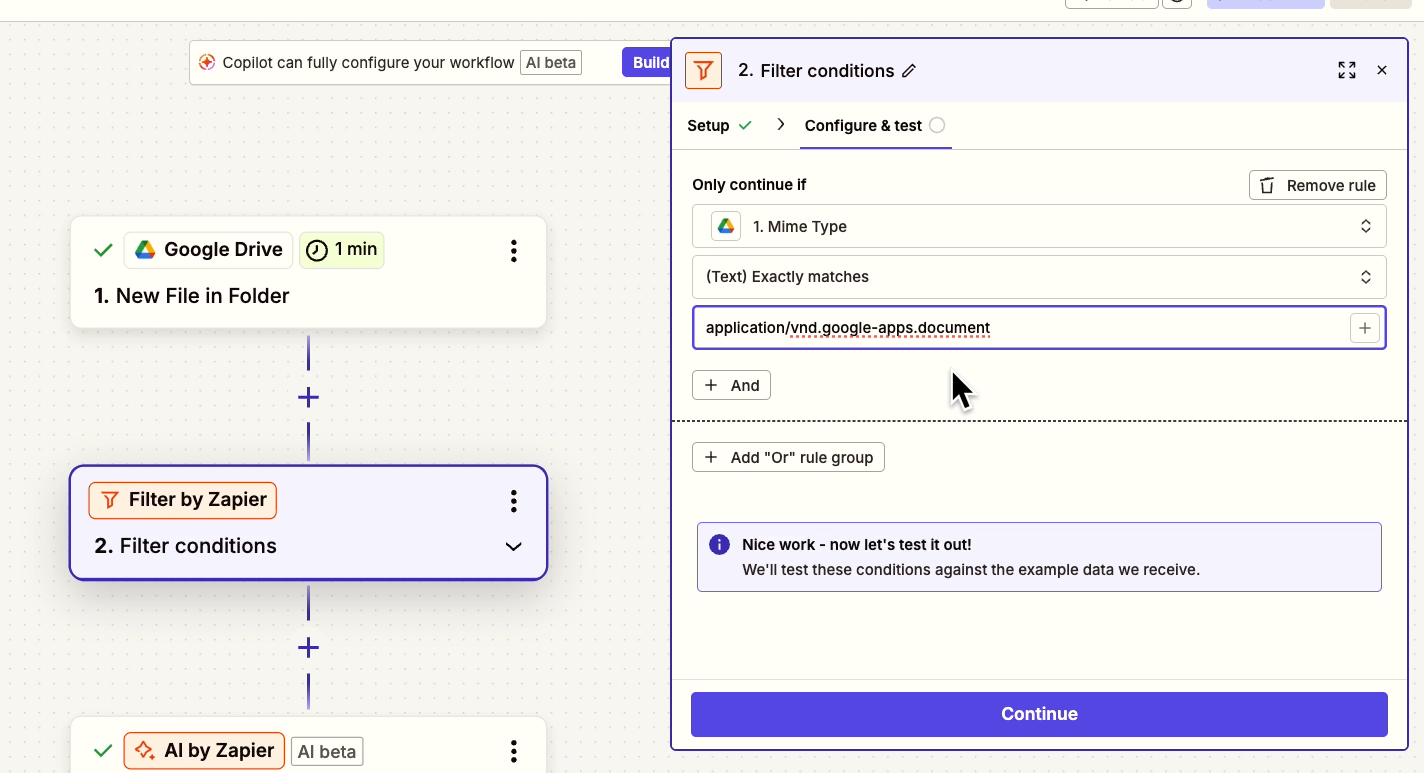Open three-dot menu on Filter by Zapier step
The image size is (1424, 773).
(513, 500)
